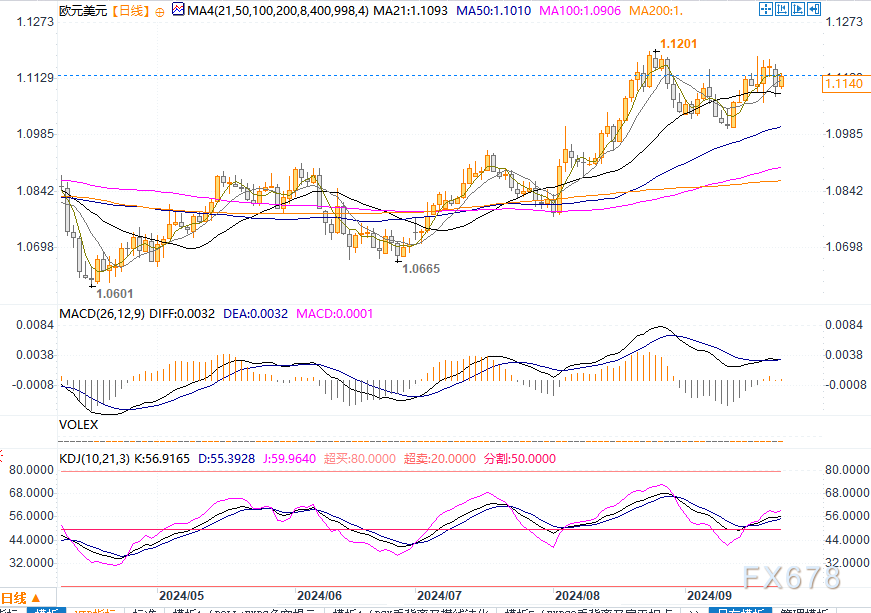Click the left axis 1.1129 price label

(x=35, y=78)
